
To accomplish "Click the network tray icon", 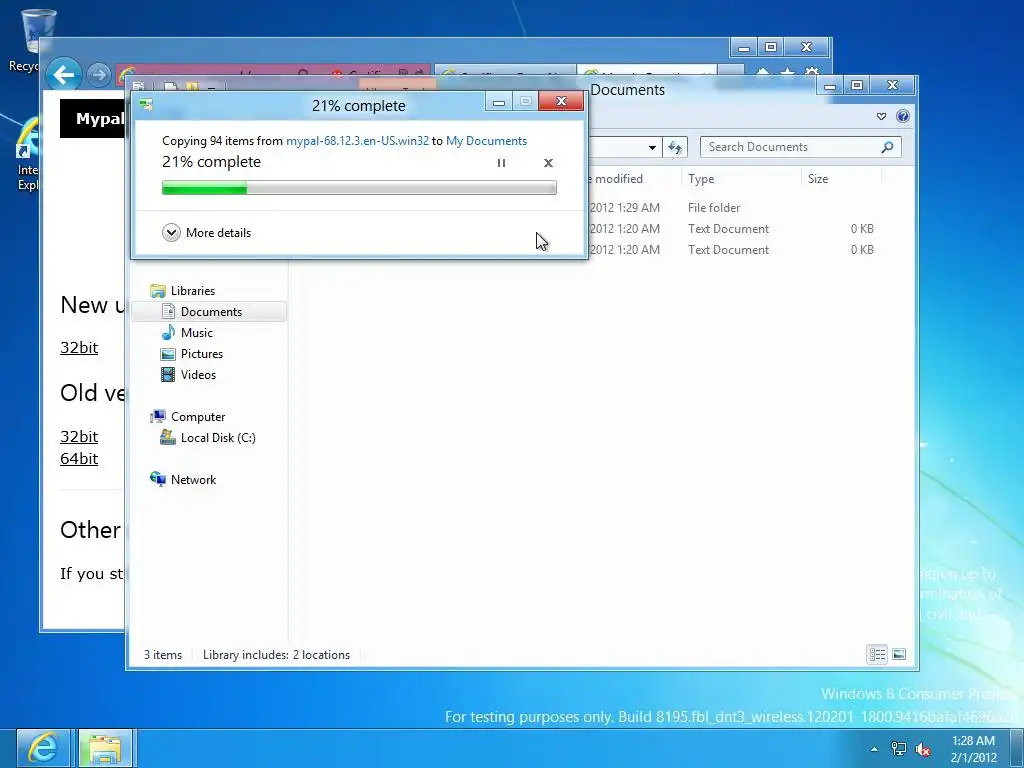I will tap(899, 749).
